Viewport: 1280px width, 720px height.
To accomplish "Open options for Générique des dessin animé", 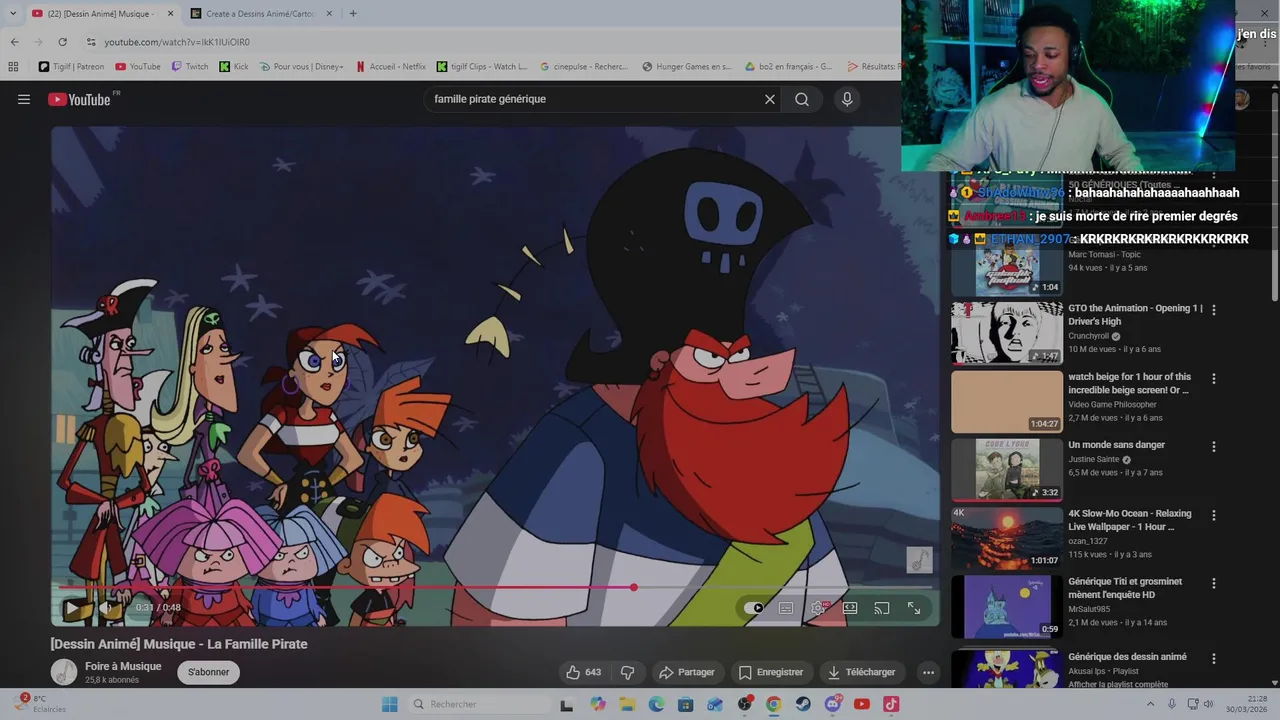I will 1214,659.
